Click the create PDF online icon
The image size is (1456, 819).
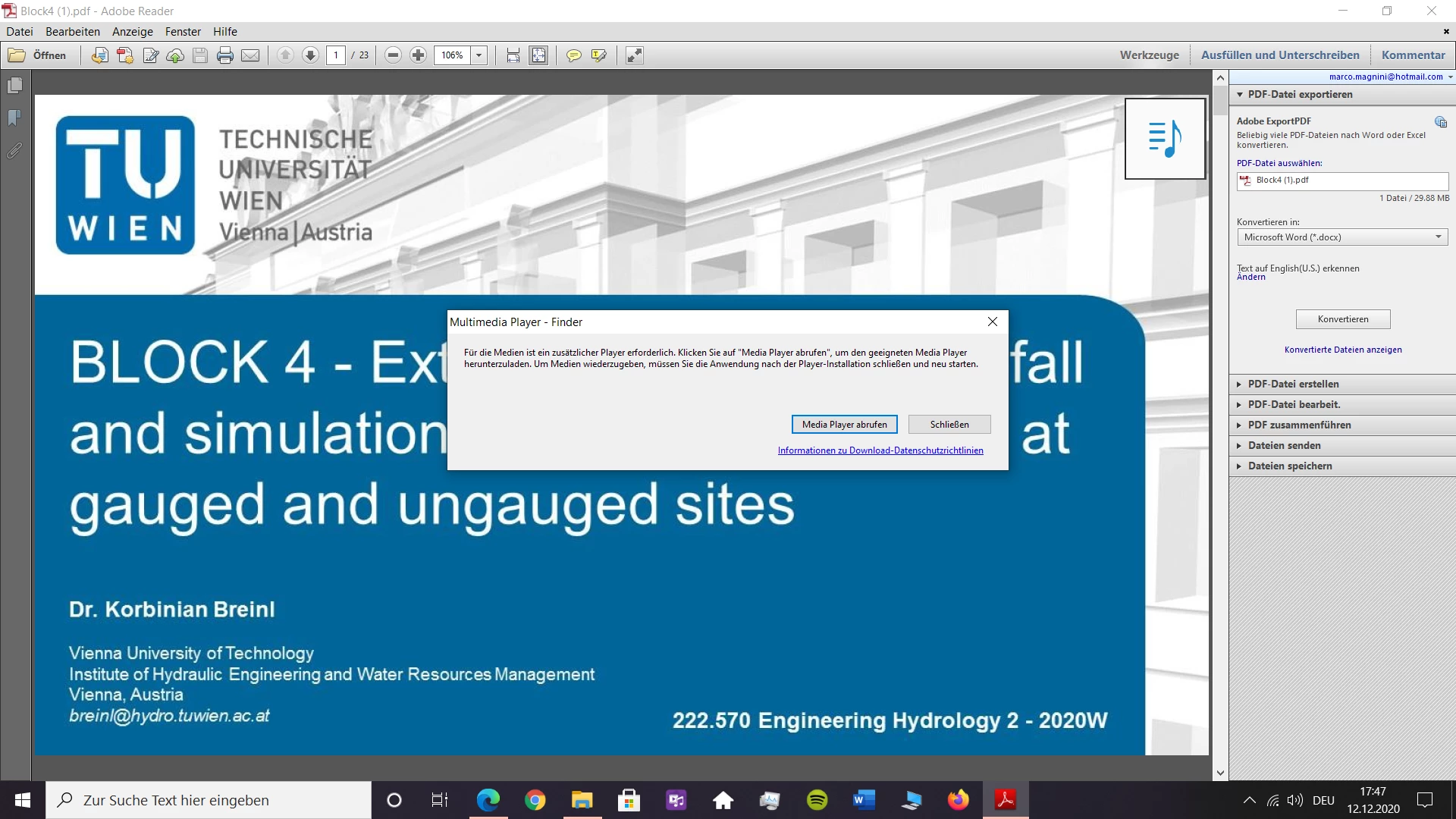click(125, 55)
